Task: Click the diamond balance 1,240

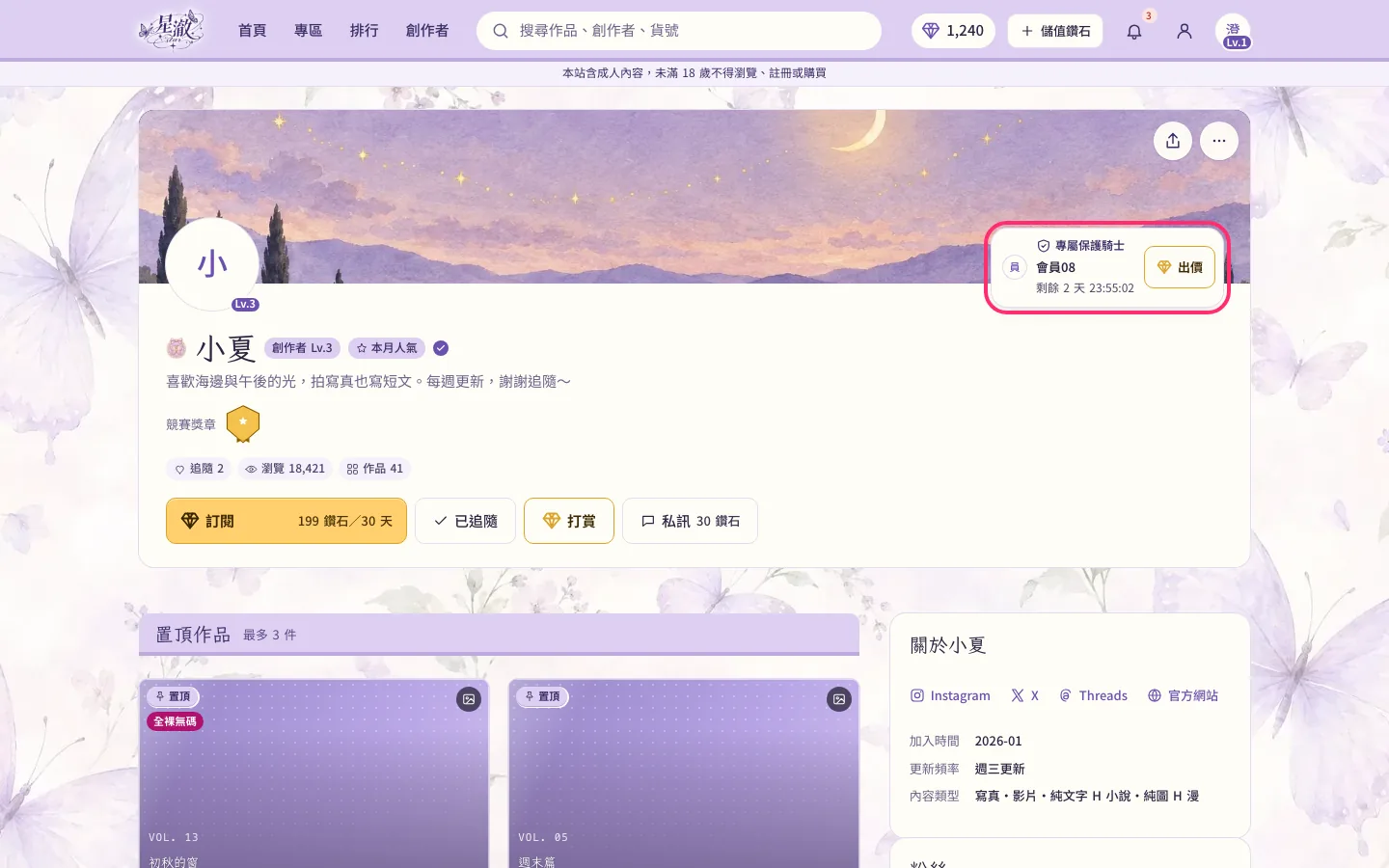Action: 953,31
